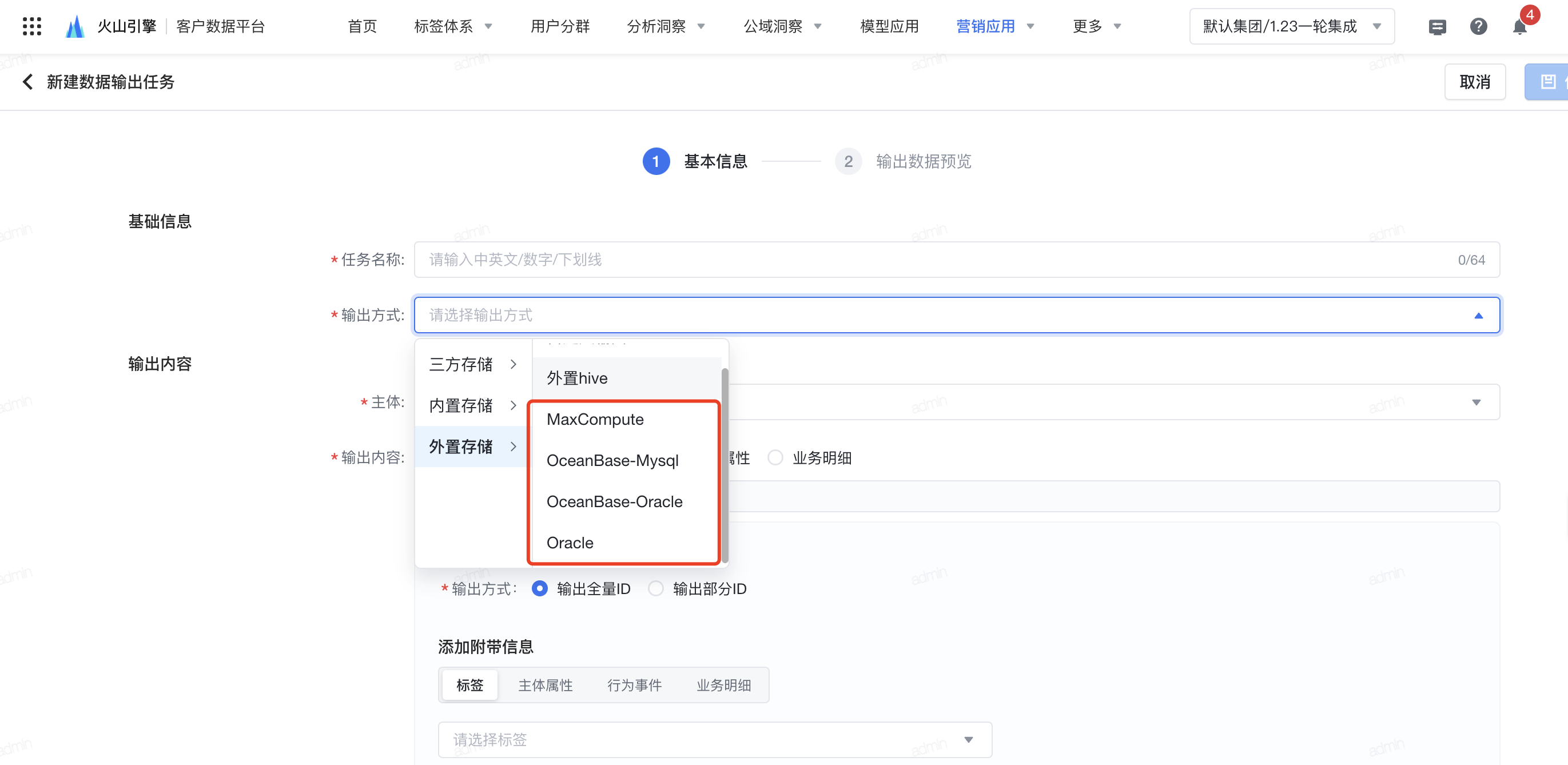Open the 主体 dropdown
This screenshot has width=1568, height=765.
(x=1114, y=402)
